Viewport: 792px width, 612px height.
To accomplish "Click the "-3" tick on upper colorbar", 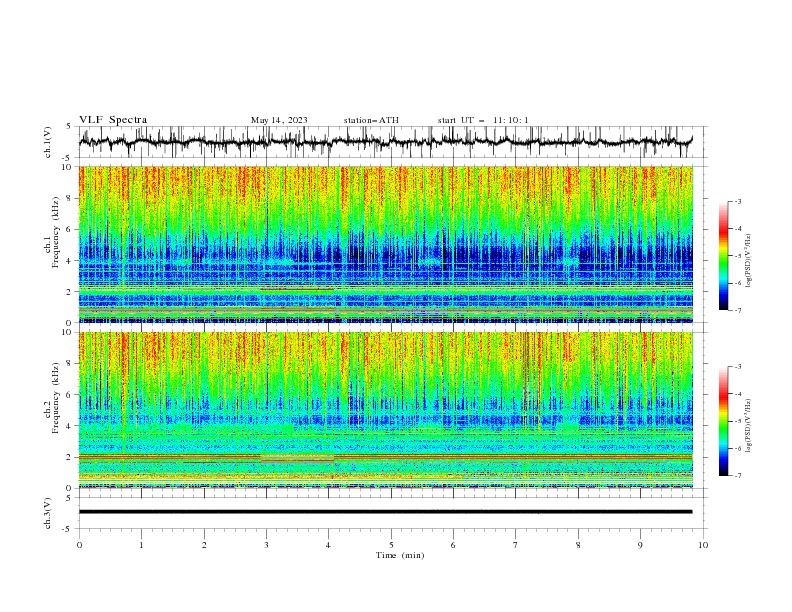I will pyautogui.click(x=738, y=201).
